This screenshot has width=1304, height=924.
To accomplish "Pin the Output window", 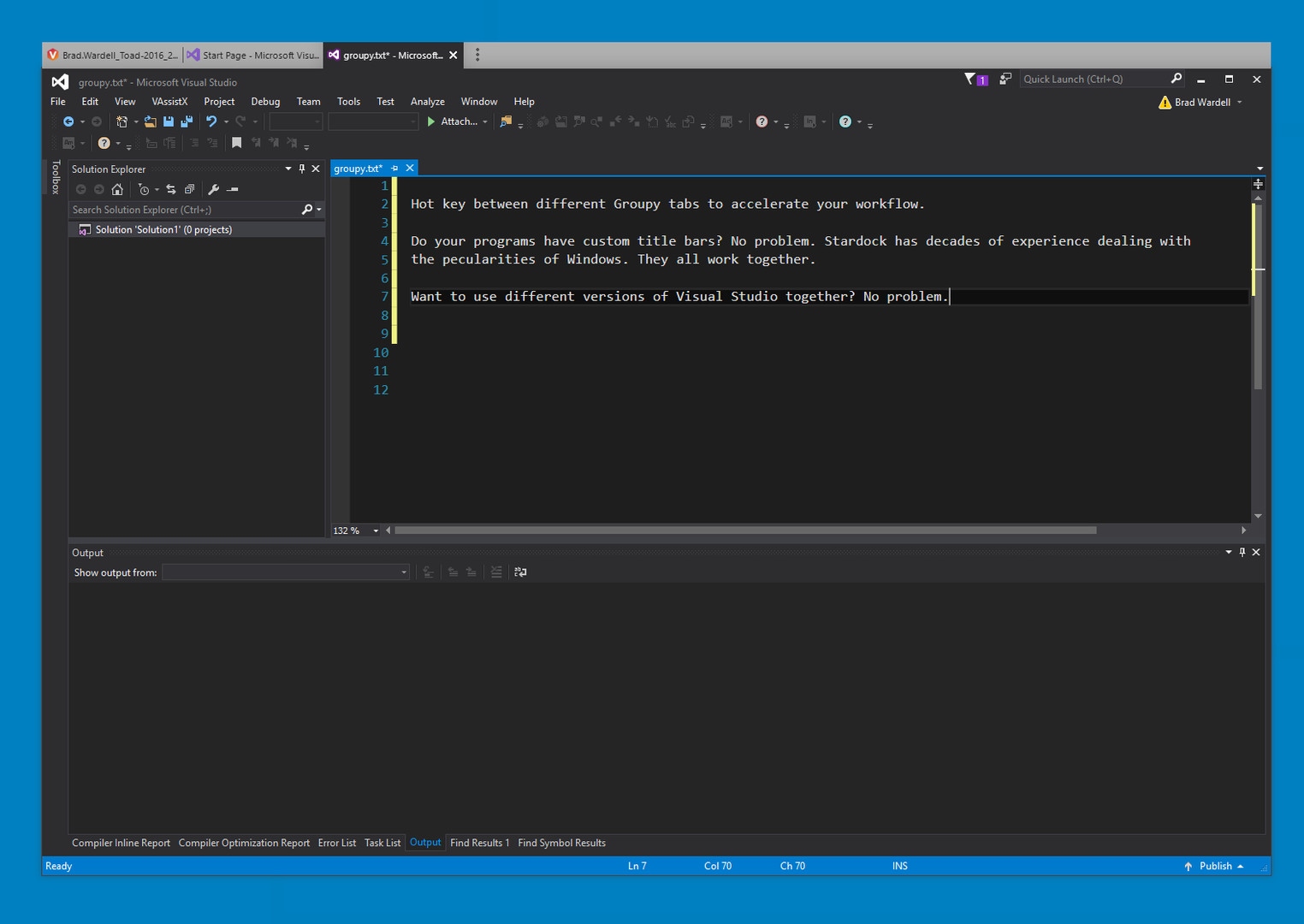I will (1242, 552).
